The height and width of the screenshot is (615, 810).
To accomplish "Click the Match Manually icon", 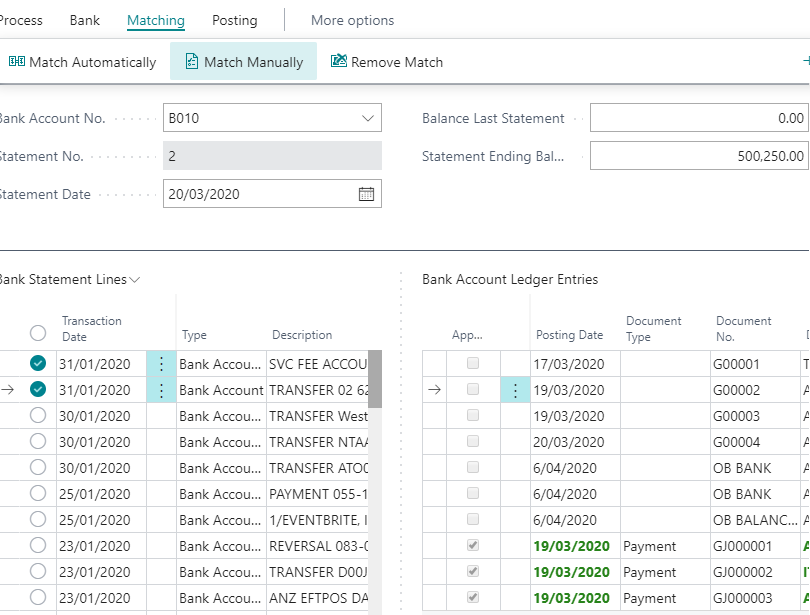I will click(x=192, y=62).
